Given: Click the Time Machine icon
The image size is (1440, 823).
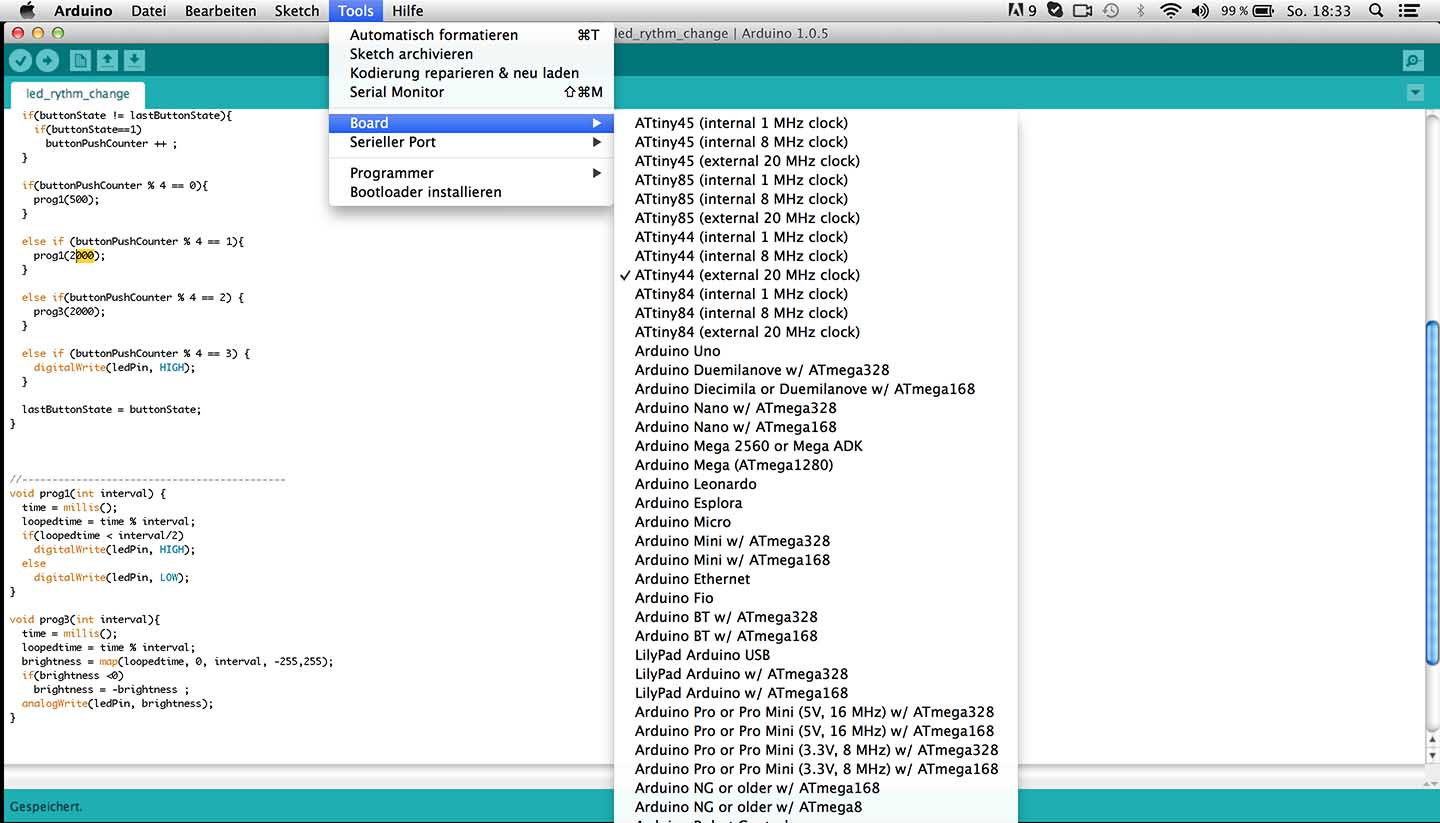Looking at the screenshot, I should click(x=1111, y=11).
